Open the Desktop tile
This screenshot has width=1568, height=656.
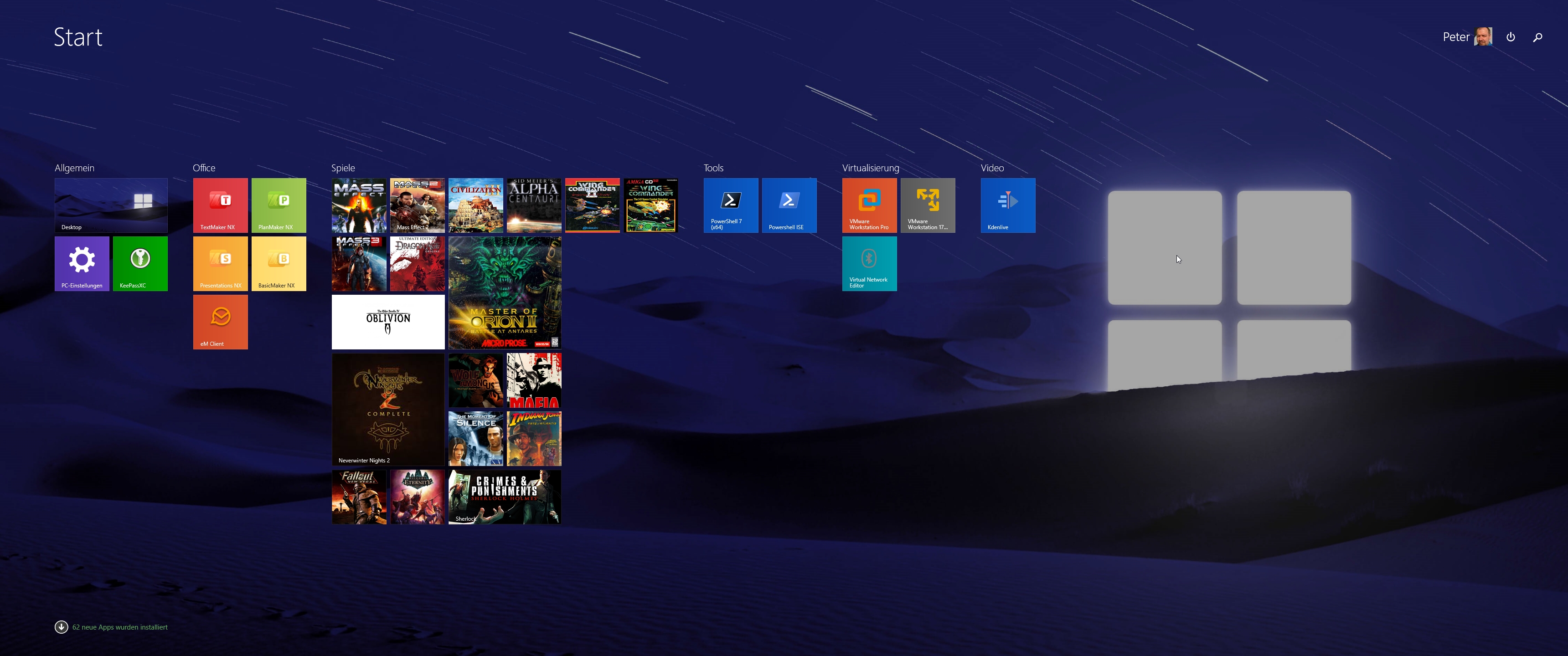111,205
